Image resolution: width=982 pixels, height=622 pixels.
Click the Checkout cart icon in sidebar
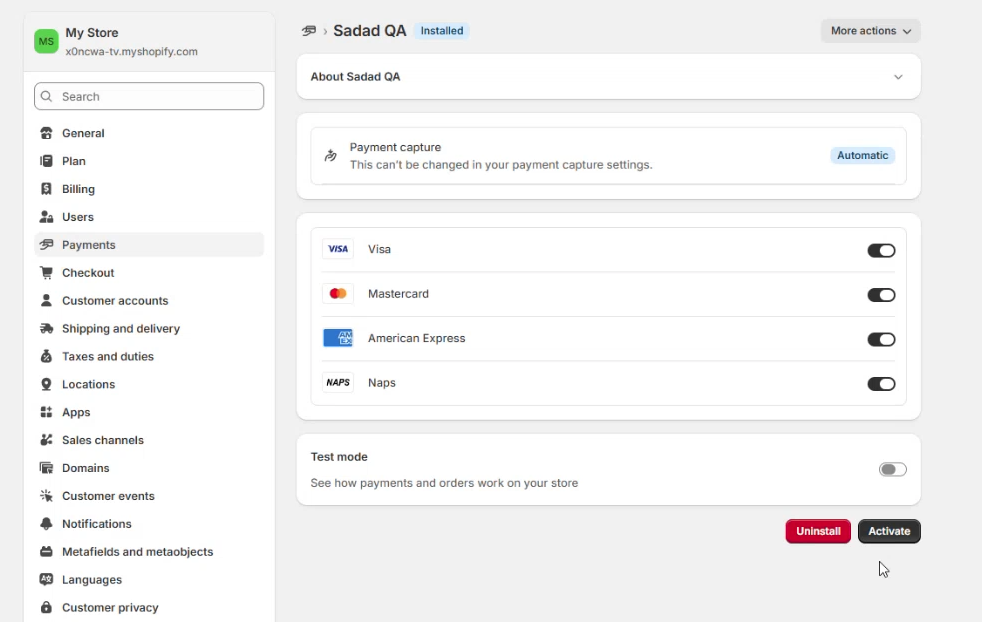click(46, 273)
